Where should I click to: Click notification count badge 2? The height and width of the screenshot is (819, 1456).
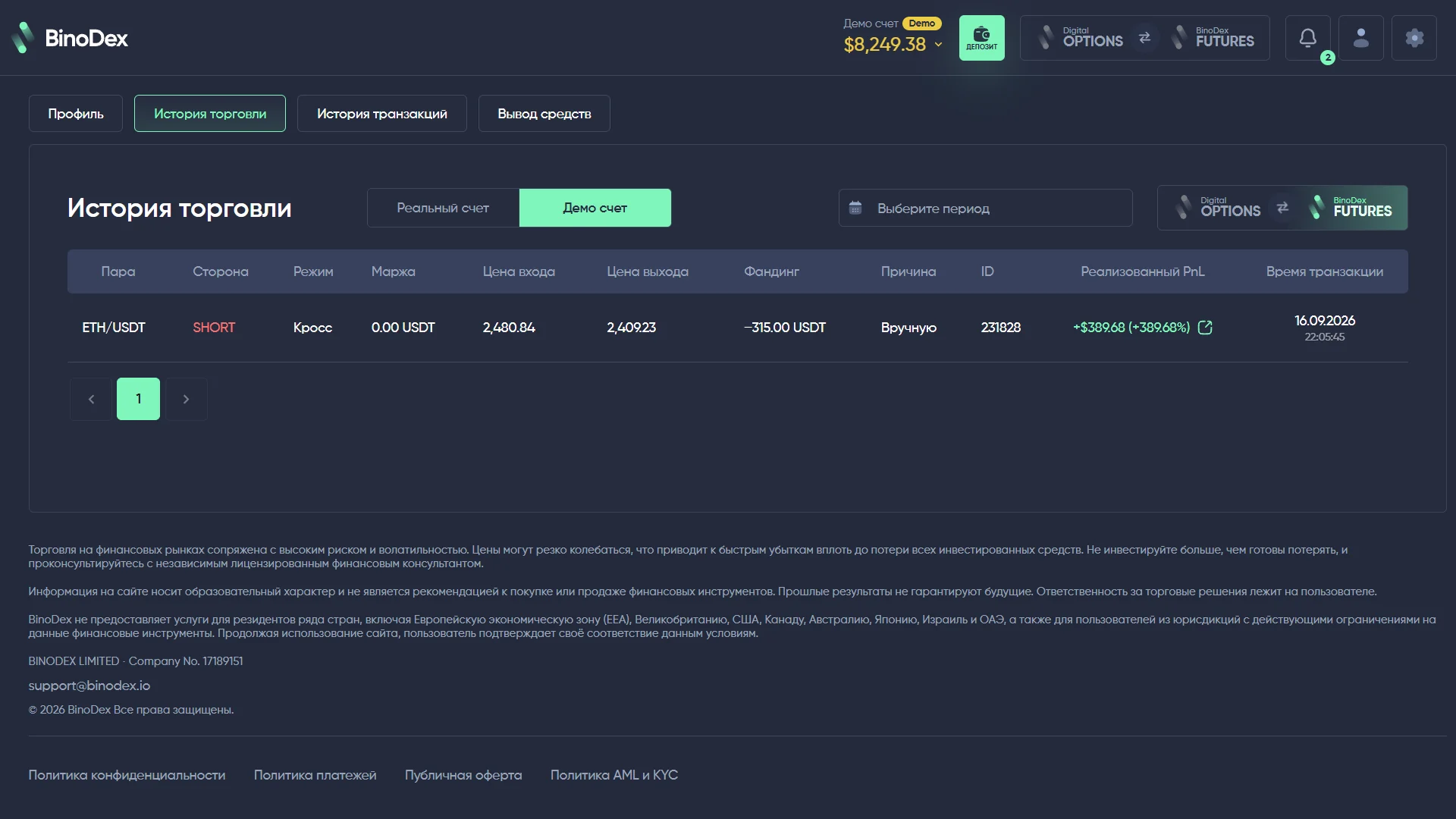pos(1327,58)
